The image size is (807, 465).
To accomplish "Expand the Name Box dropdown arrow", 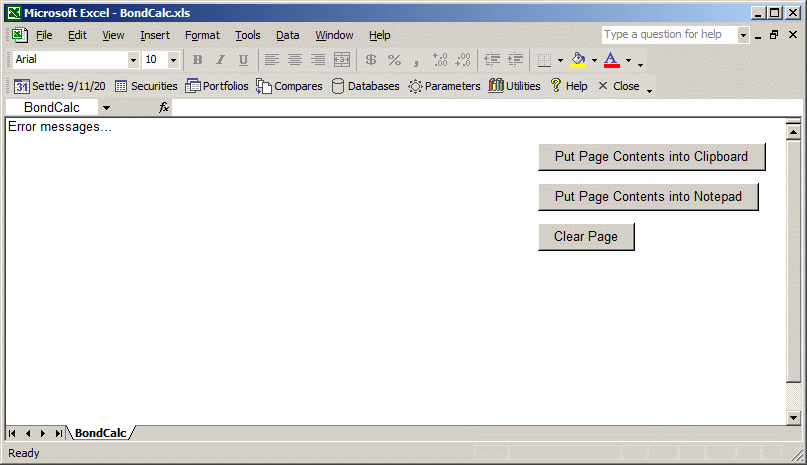I will (x=105, y=107).
